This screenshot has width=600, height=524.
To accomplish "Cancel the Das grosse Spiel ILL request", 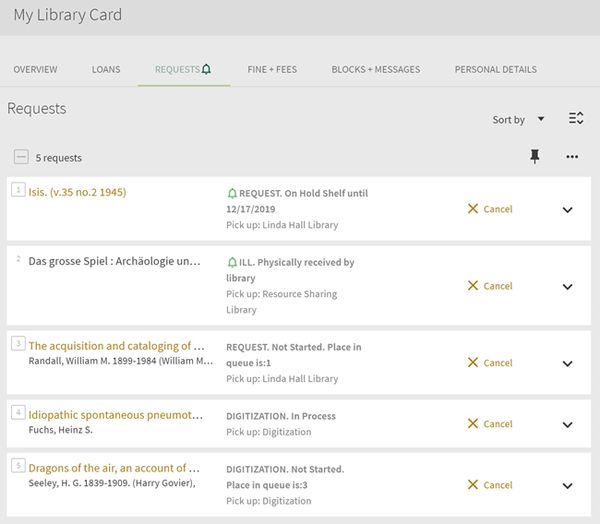I will pyautogui.click(x=490, y=286).
